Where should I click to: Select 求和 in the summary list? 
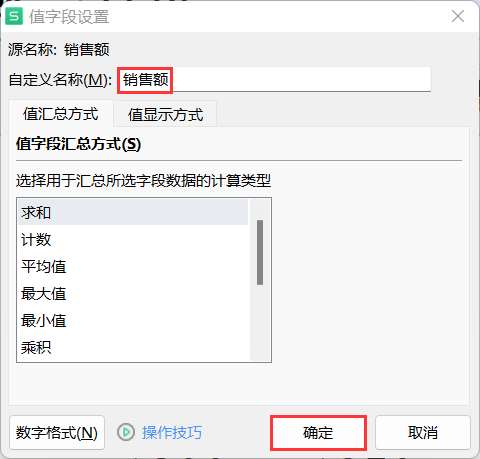click(133, 212)
